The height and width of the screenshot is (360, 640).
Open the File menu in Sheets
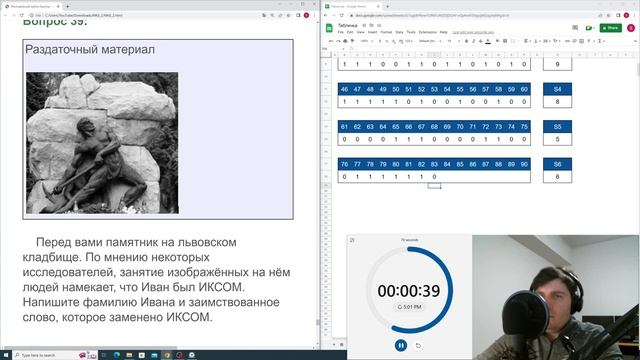340,32
